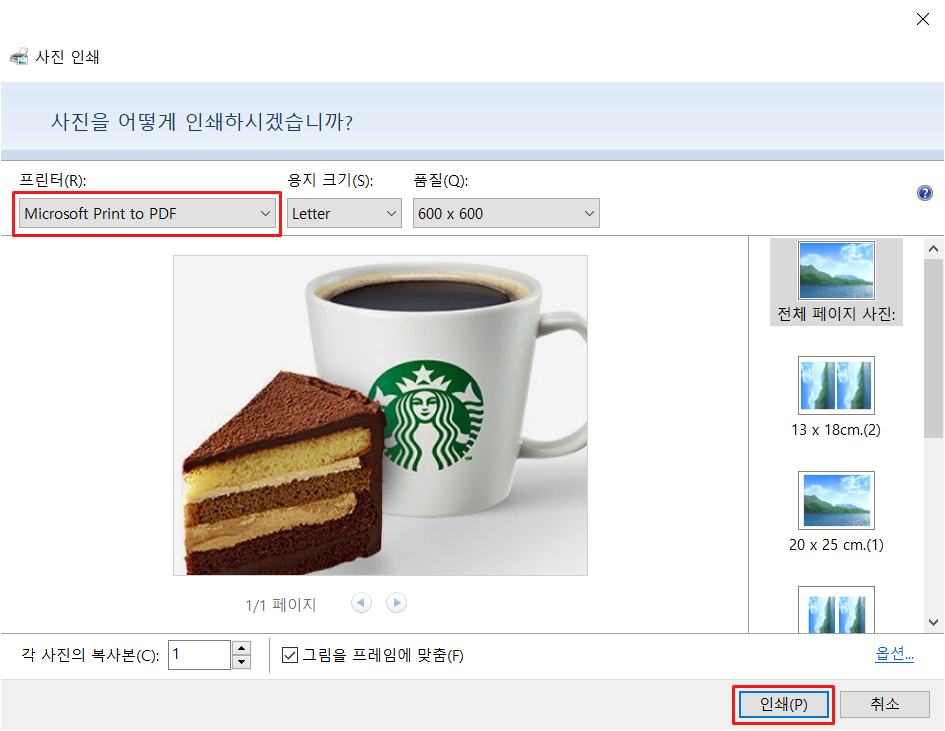The width and height of the screenshot is (945, 731).
Task: Click the layout list scroll up arrow
Action: 934,249
